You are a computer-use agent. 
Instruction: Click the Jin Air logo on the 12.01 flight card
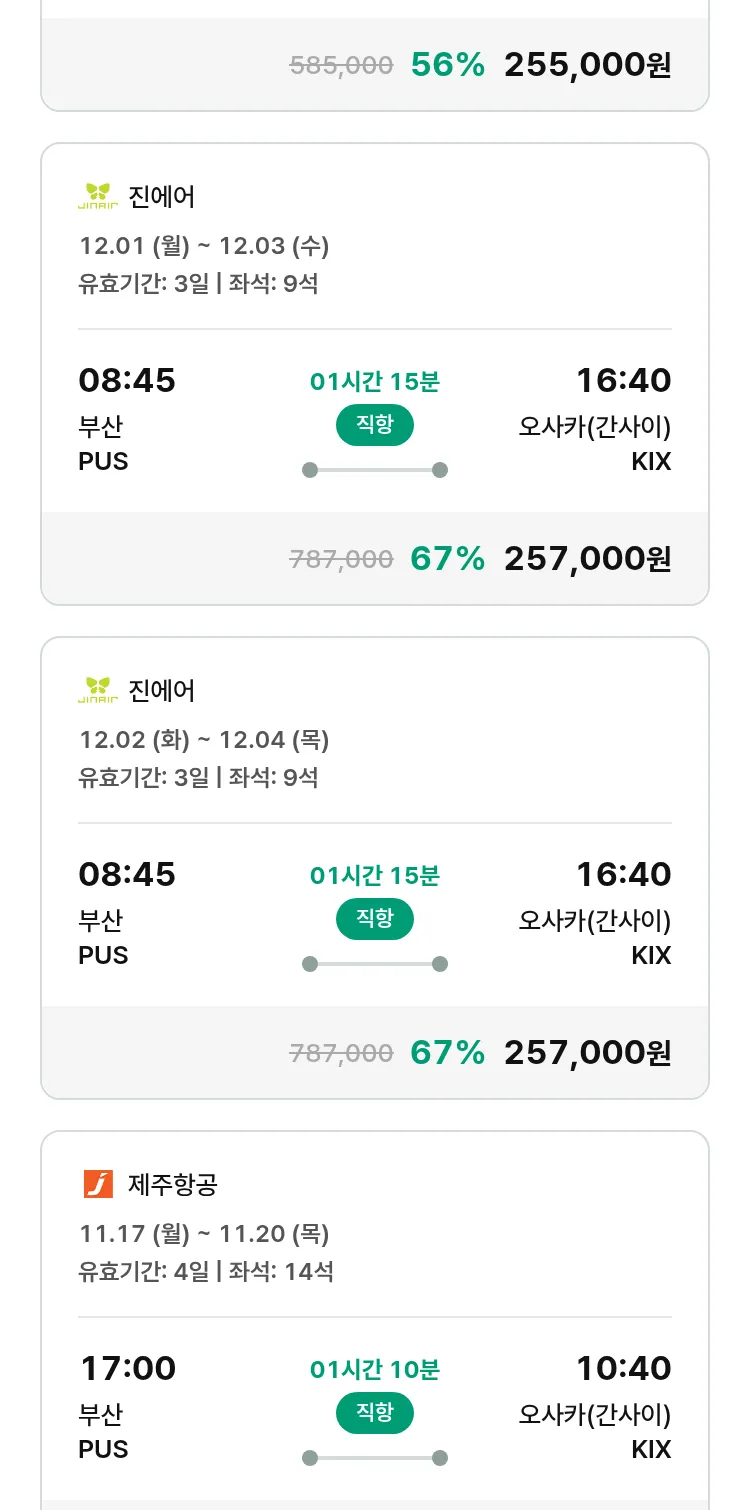pyautogui.click(x=98, y=196)
